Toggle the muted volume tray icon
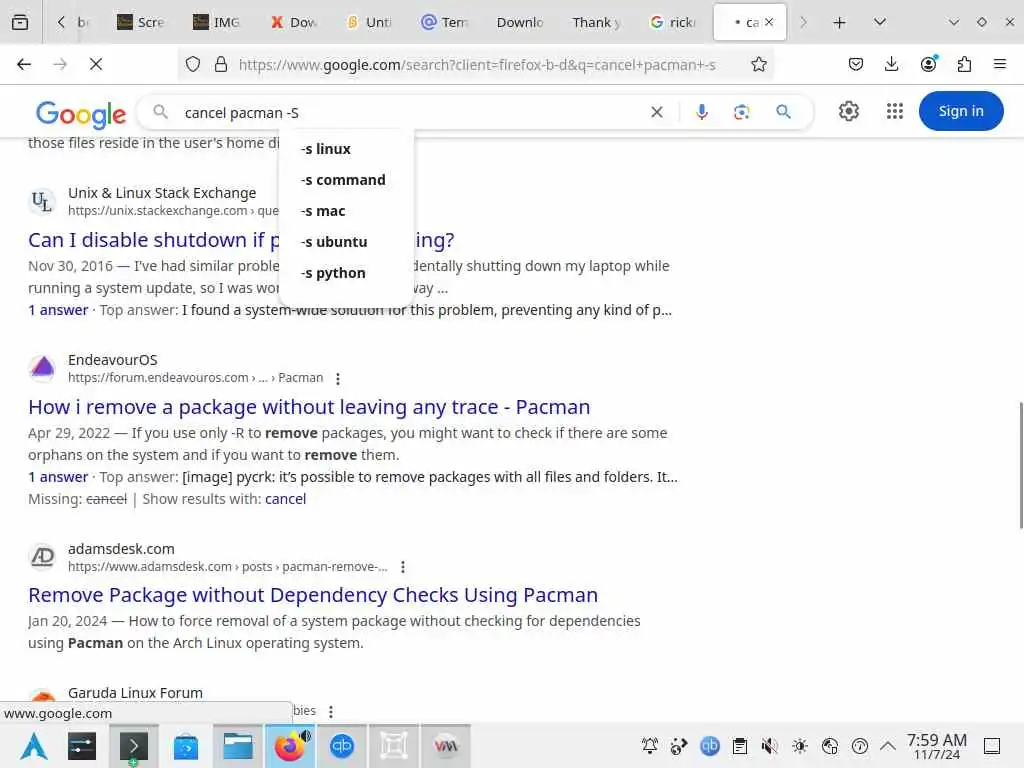The image size is (1024, 768). (x=769, y=746)
